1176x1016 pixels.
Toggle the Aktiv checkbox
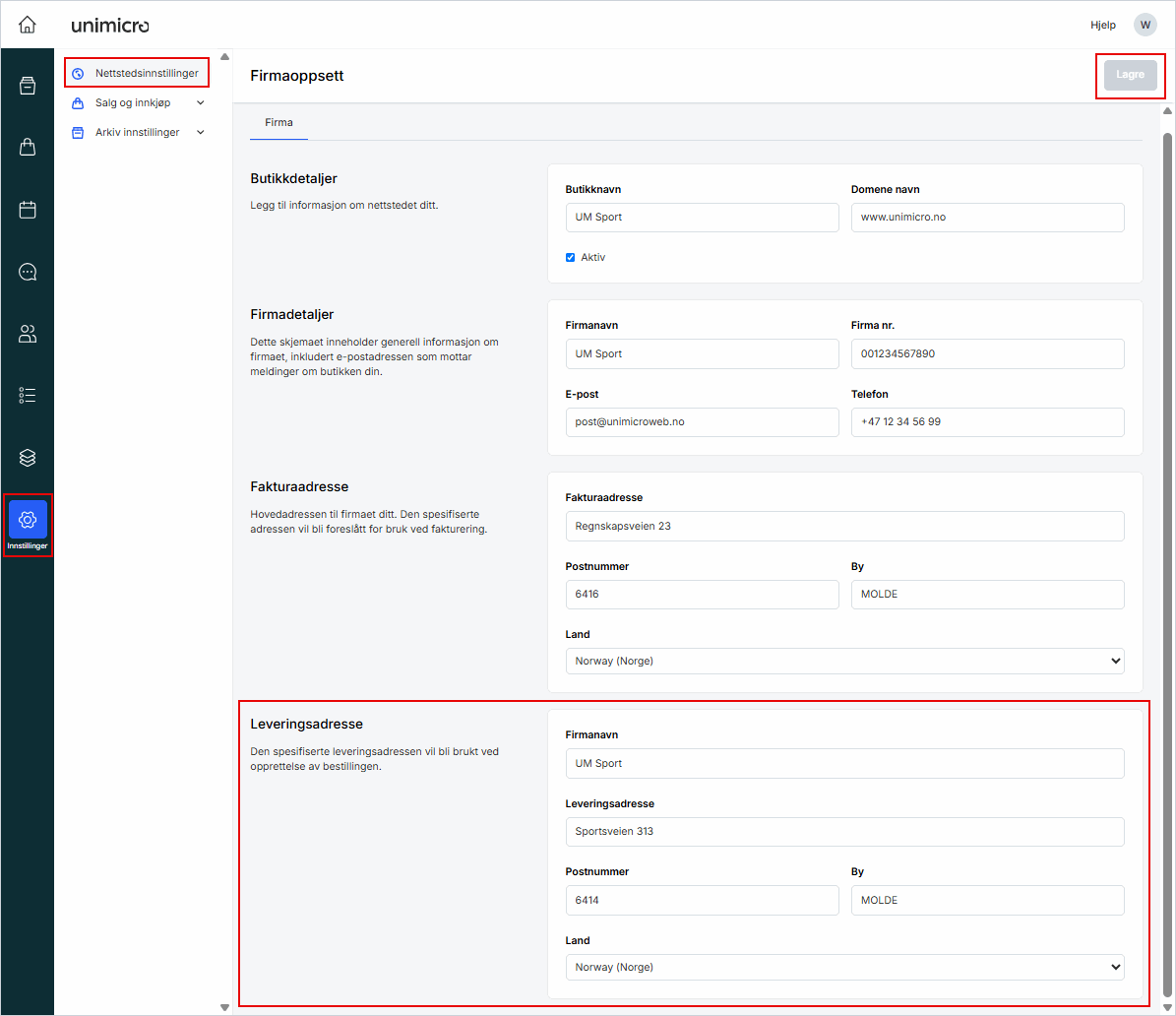coord(571,258)
